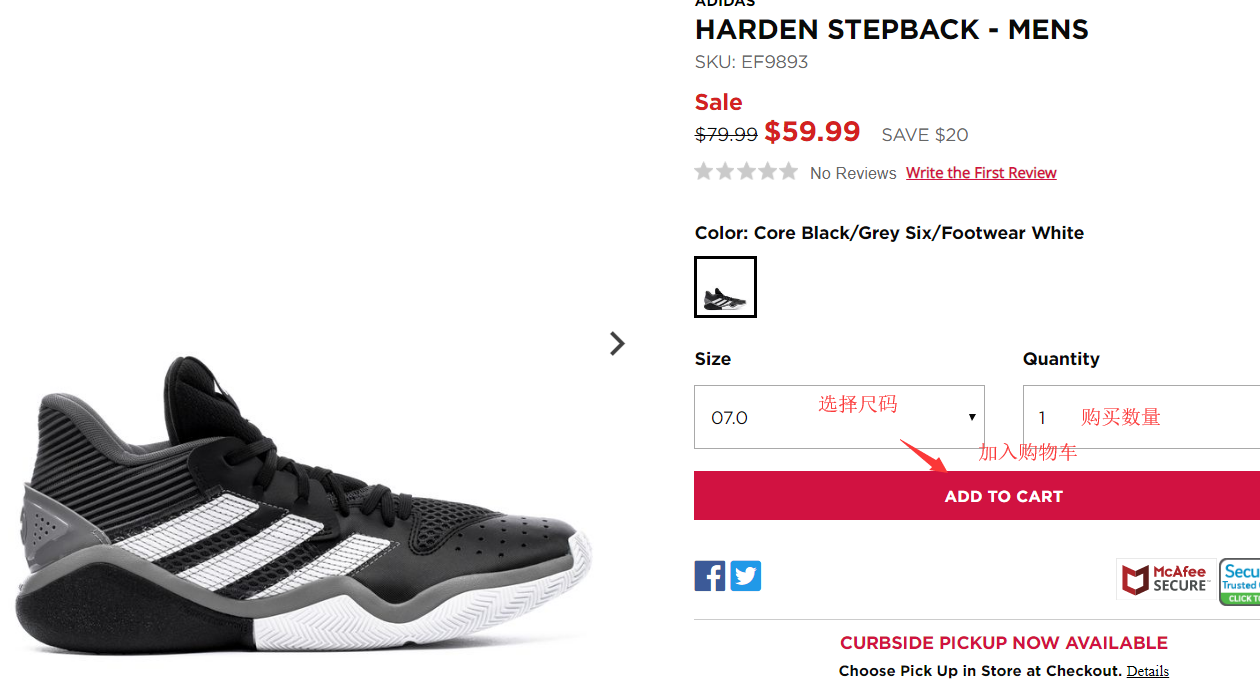
Task: Click the Harden Stepback - Mens title
Action: 891,30
